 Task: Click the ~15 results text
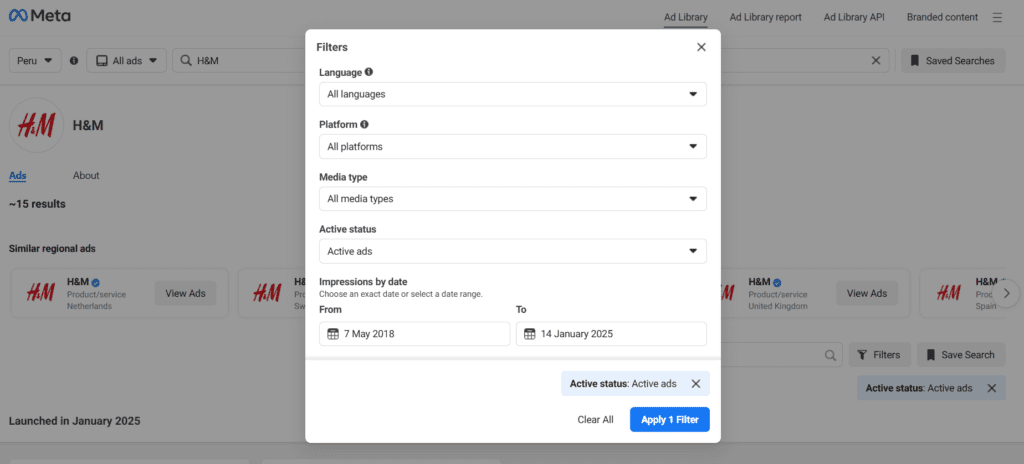tap(37, 204)
